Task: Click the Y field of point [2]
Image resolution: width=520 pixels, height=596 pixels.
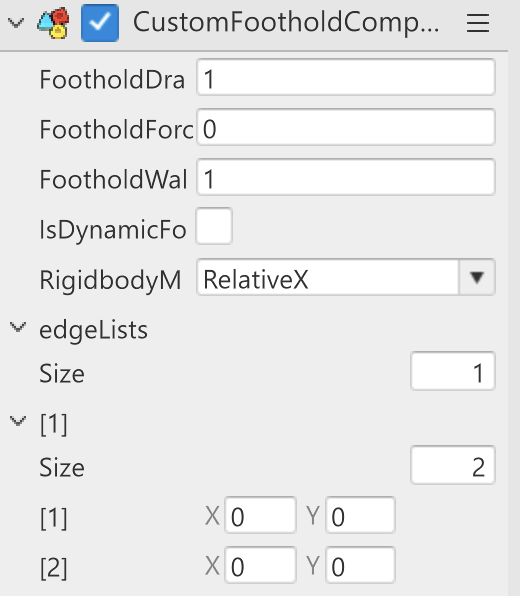Action: coord(360,565)
